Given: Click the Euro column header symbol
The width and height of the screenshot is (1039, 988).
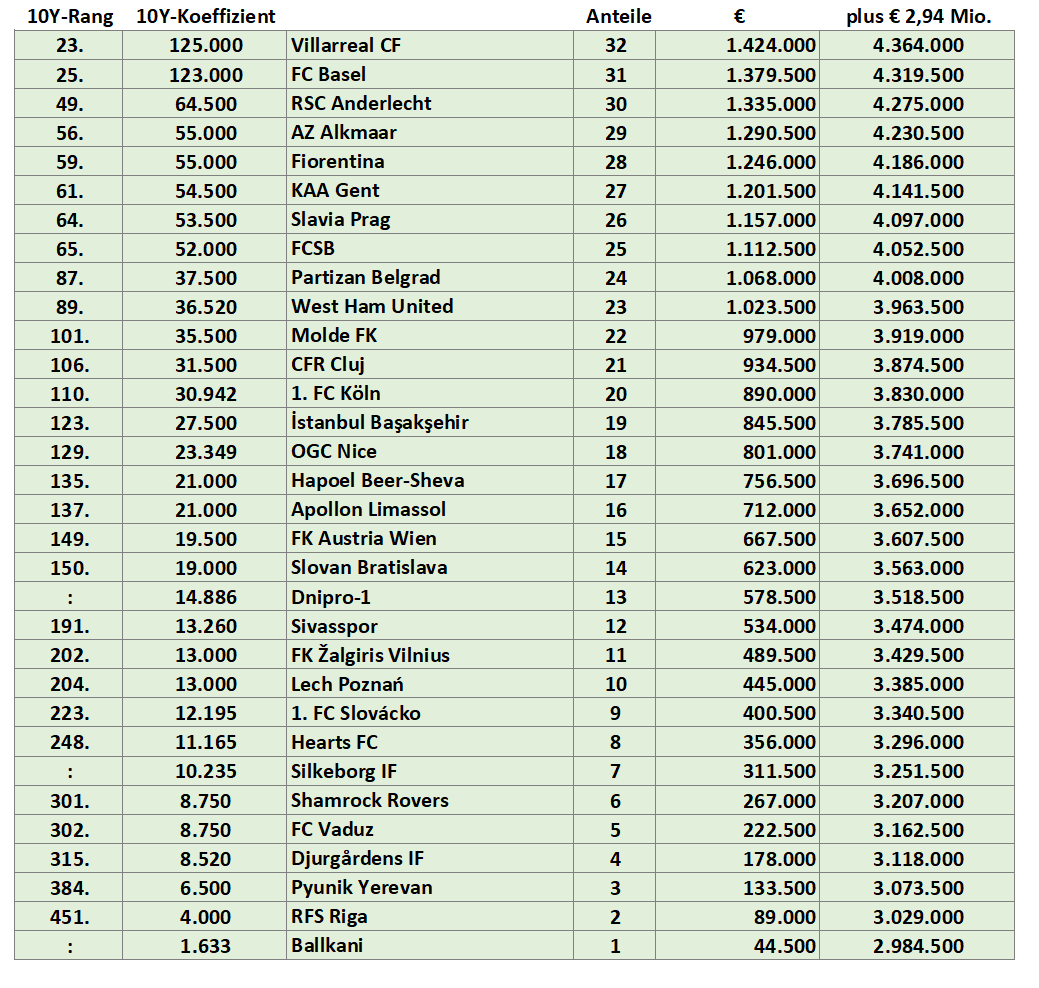Looking at the screenshot, I should [739, 17].
